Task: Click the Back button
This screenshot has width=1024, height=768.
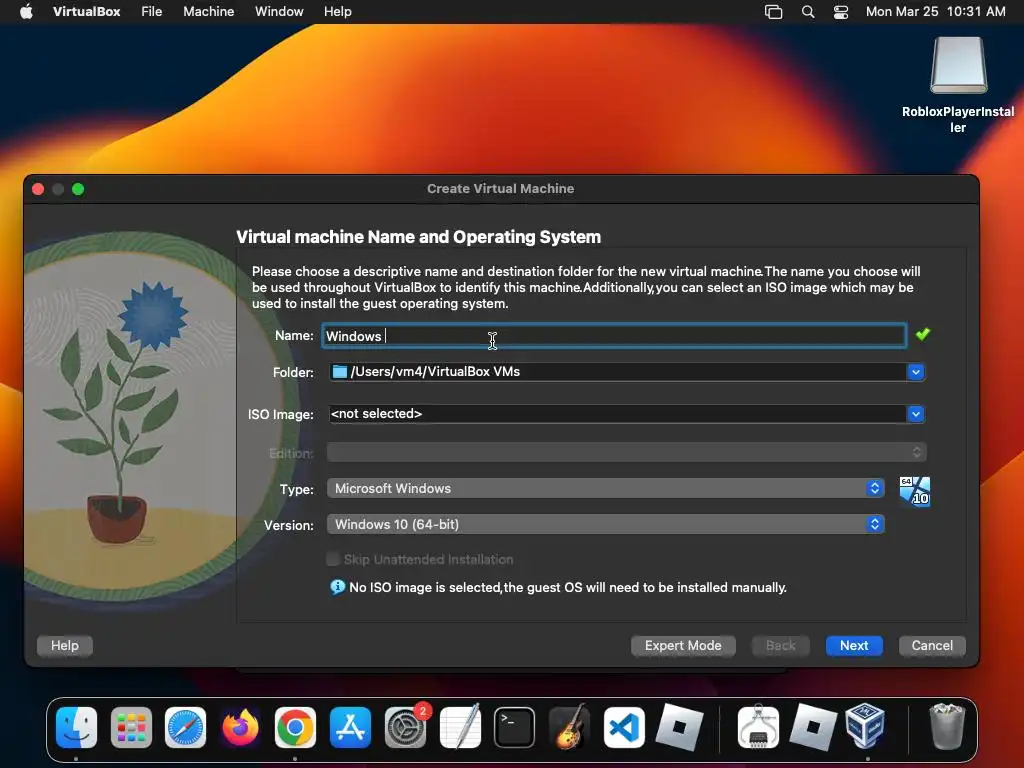Action: click(780, 645)
